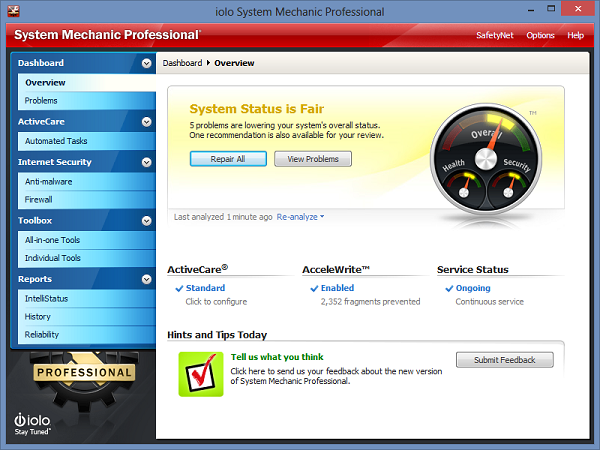Click the Health gauge dial
The image size is (600, 450).
click(459, 185)
